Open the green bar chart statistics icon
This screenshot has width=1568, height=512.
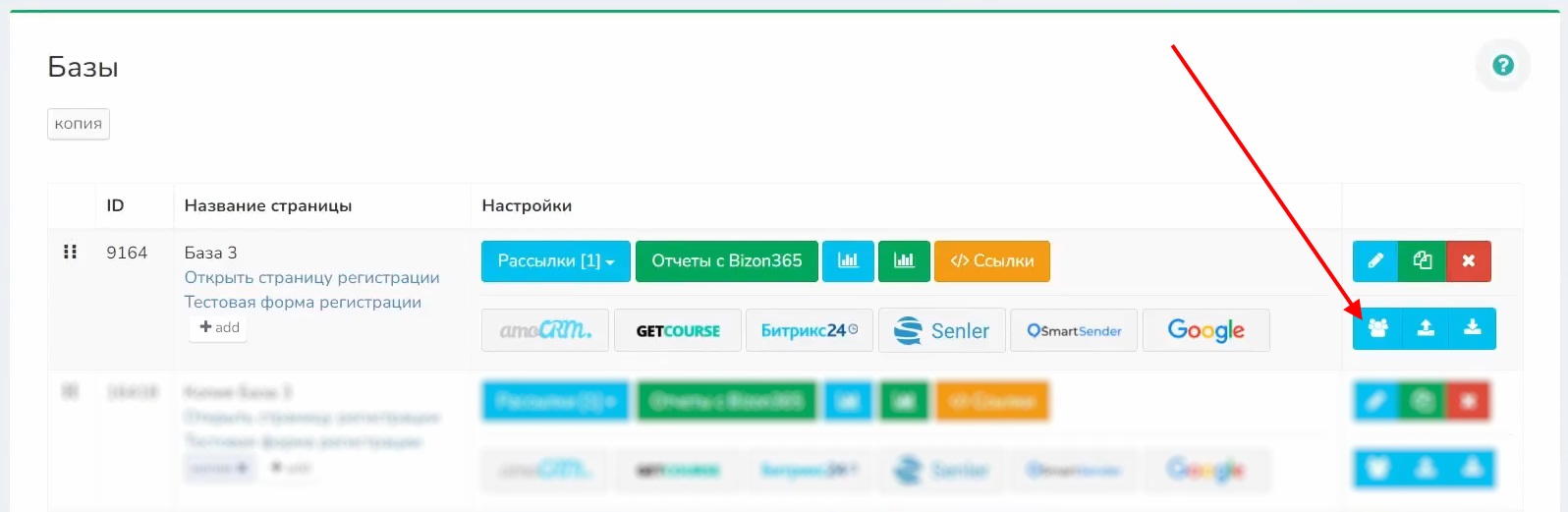pyautogui.click(x=904, y=261)
